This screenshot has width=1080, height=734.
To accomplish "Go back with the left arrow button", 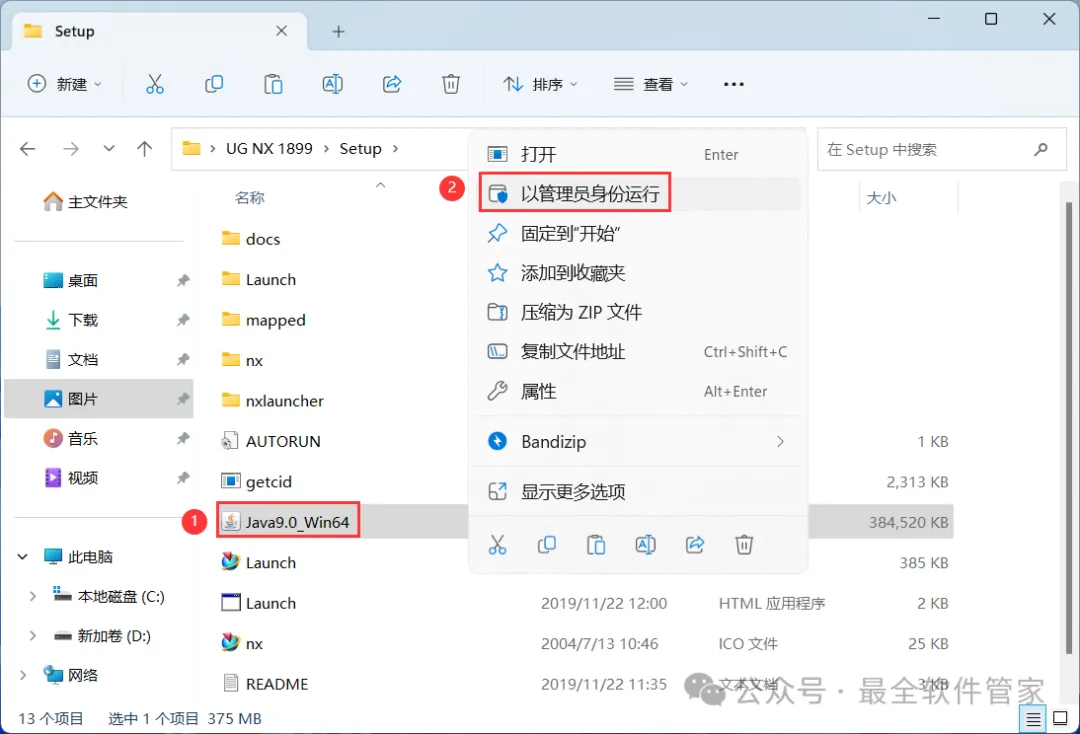I will (28, 149).
